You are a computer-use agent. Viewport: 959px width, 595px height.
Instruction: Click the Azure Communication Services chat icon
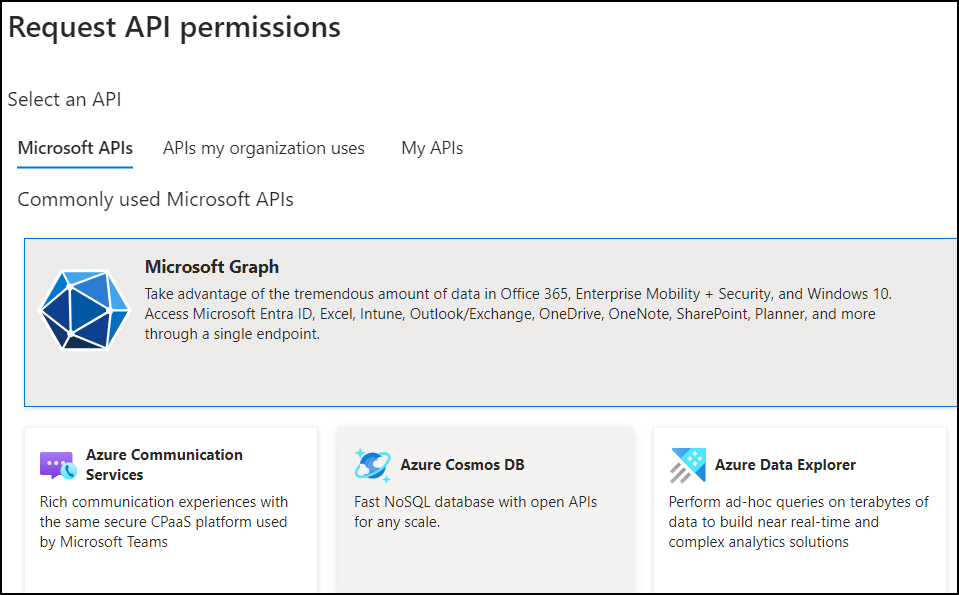tap(58, 465)
